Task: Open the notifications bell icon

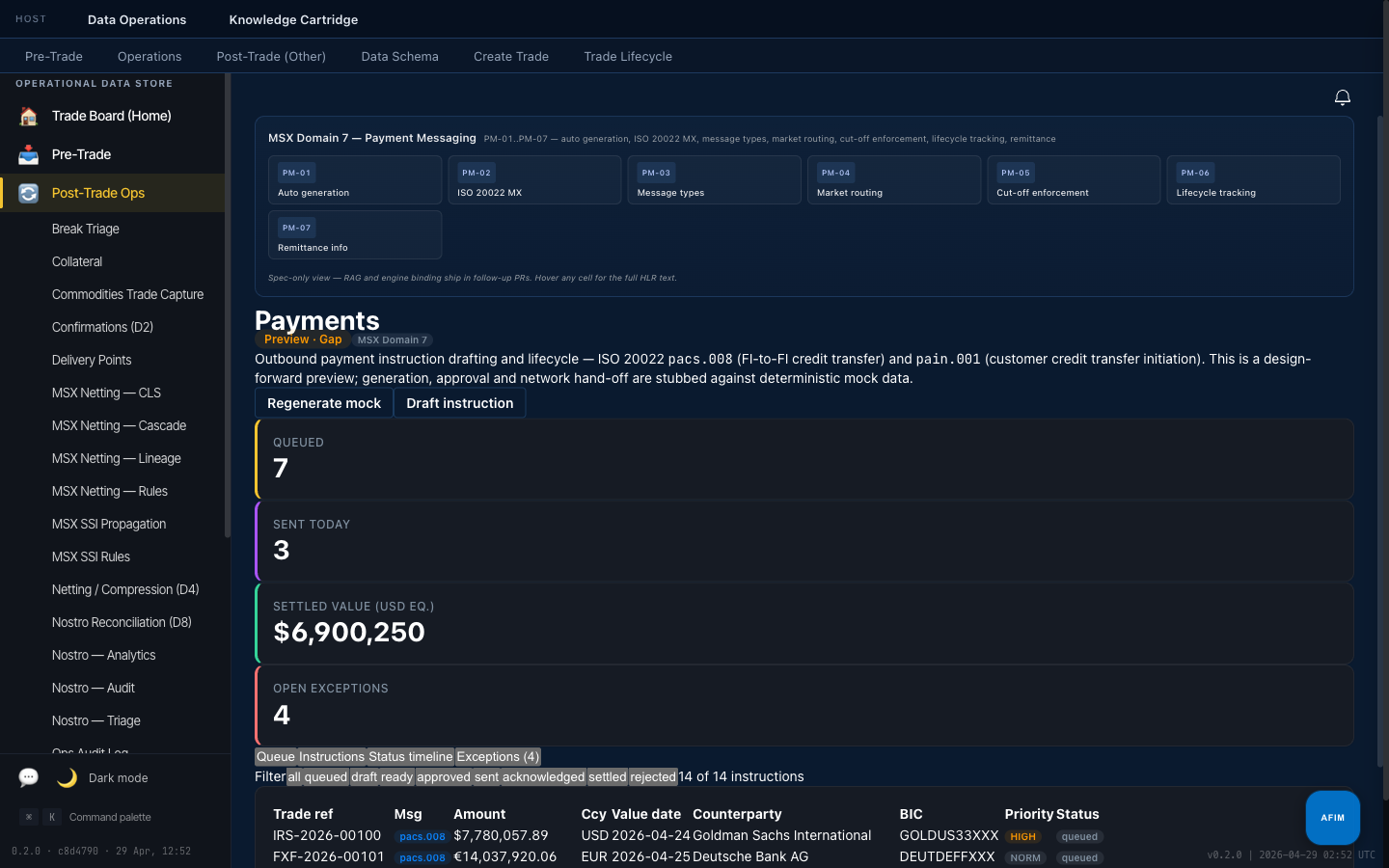Action: [x=1342, y=97]
